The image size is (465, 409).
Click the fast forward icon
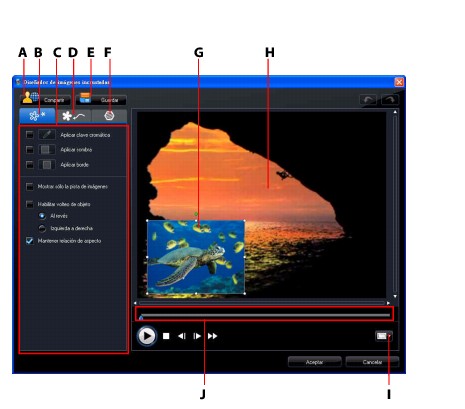point(213,336)
